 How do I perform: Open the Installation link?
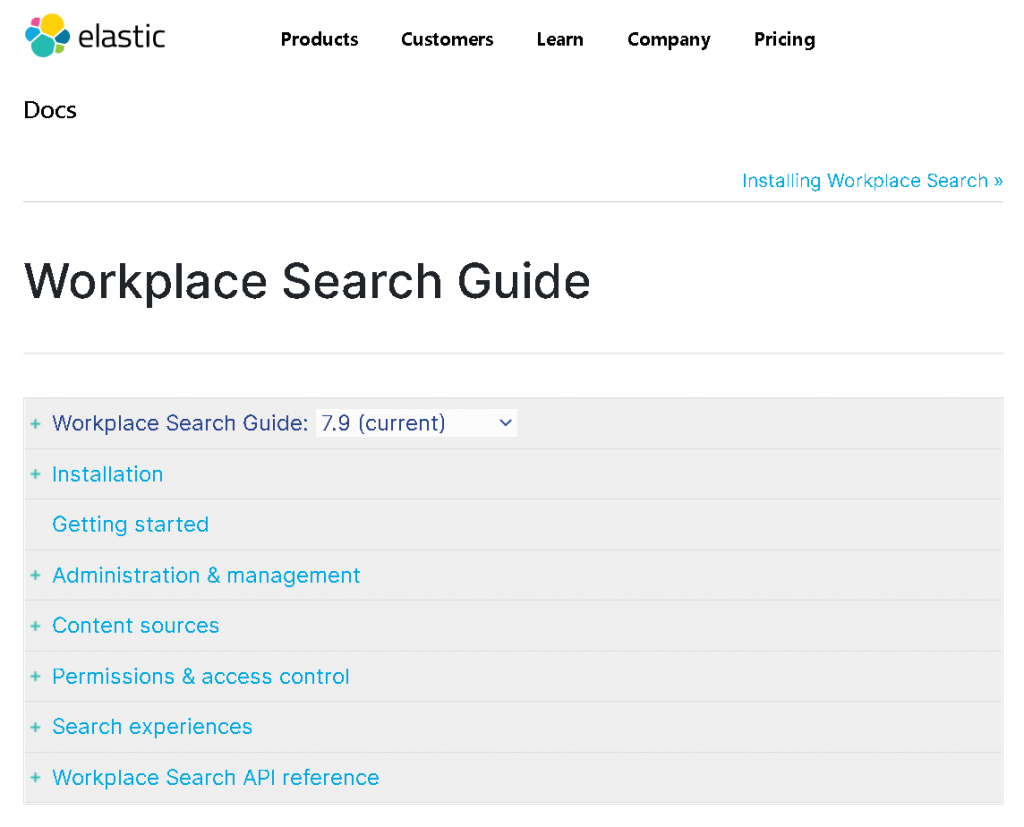tap(108, 474)
